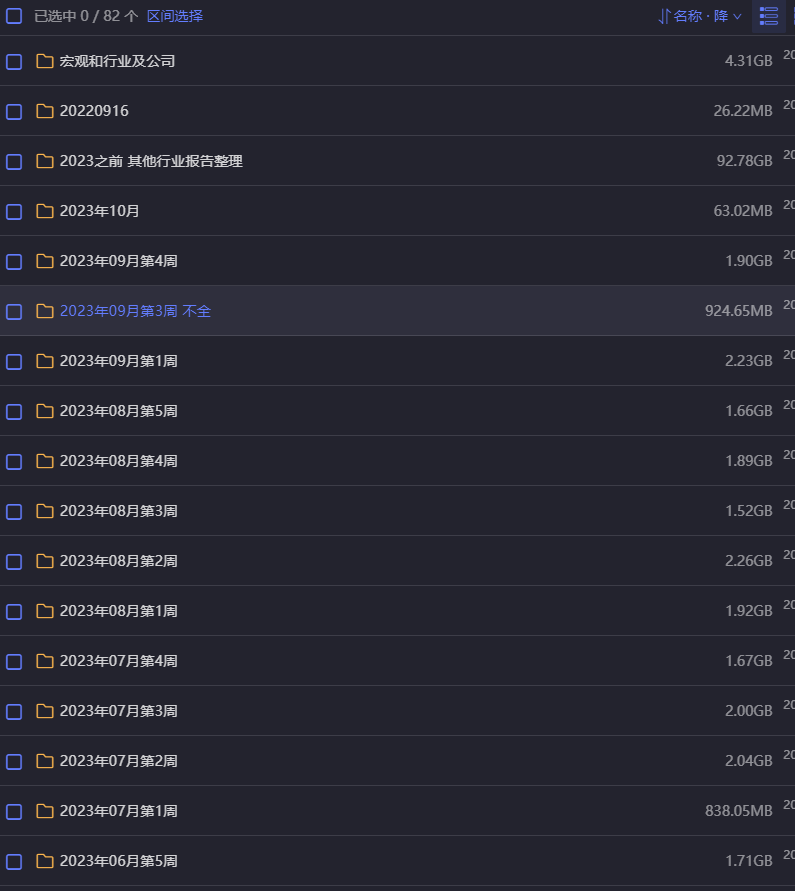The width and height of the screenshot is (795, 891).
Task: Open the 2023年08月第4周 folder
Action: (x=118, y=461)
